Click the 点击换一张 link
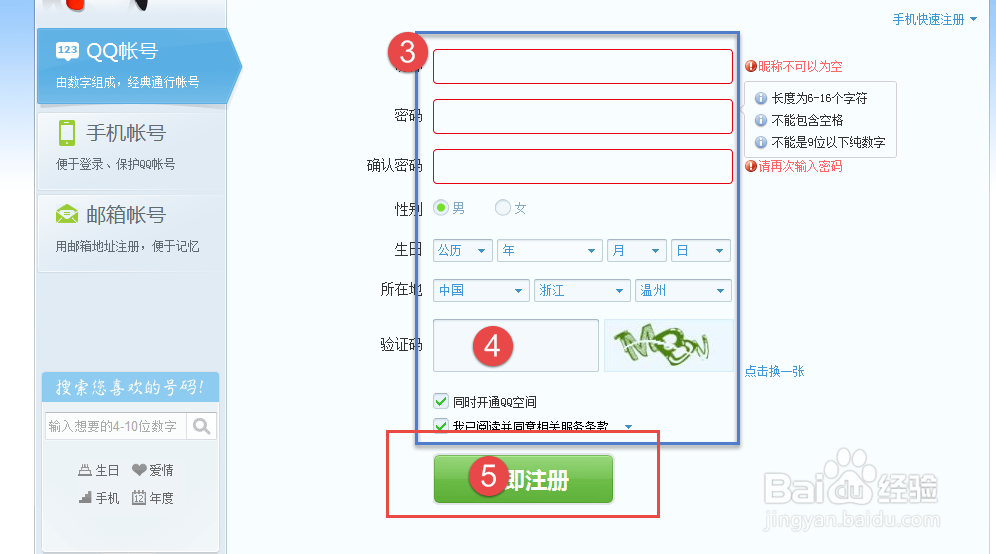 click(774, 371)
